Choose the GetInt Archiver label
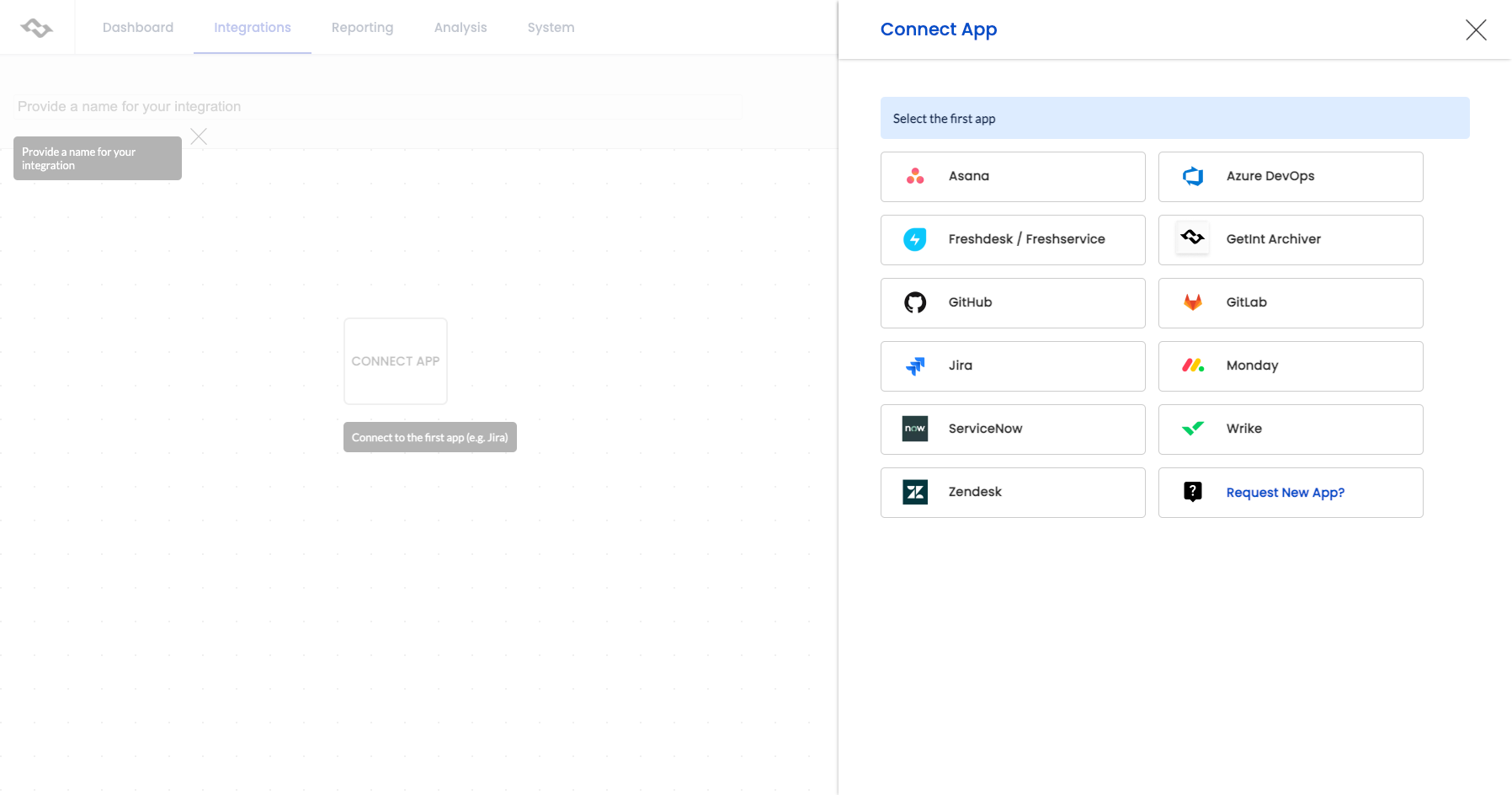1512x795 pixels. [x=1274, y=239]
